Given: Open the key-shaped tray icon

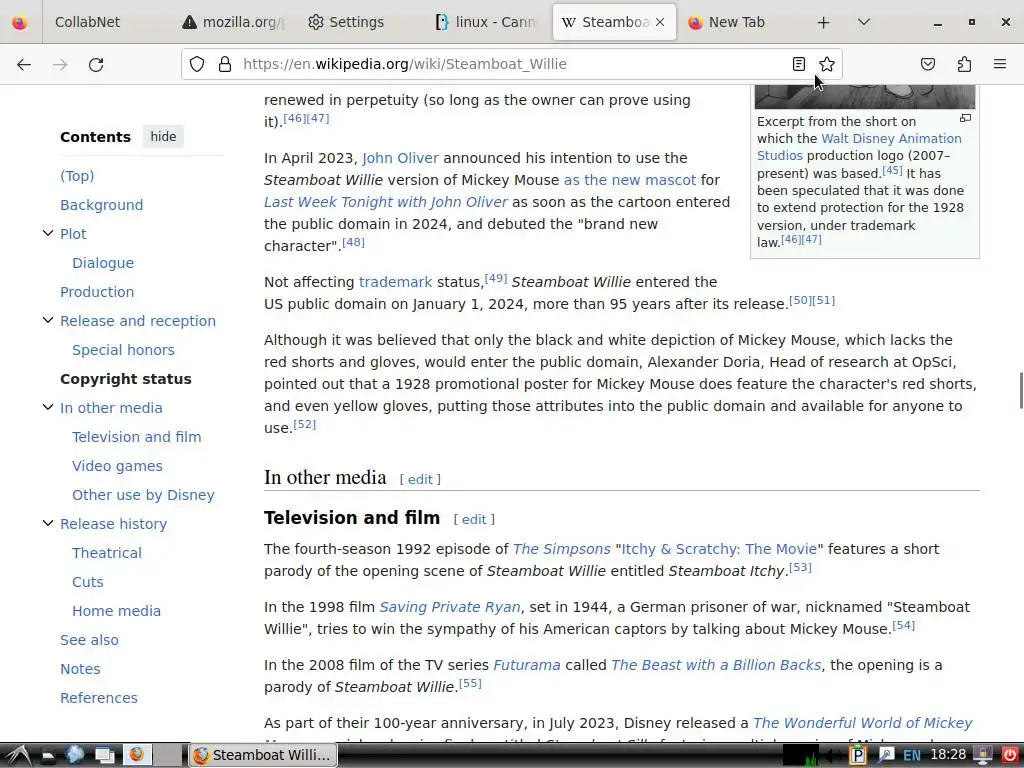Looking at the screenshot, I should (886, 756).
